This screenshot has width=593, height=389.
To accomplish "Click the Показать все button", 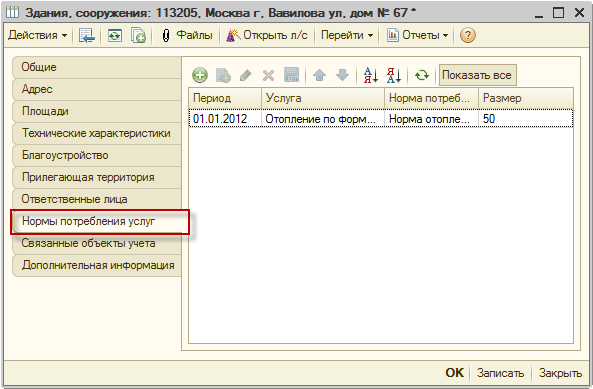I will pos(478,75).
